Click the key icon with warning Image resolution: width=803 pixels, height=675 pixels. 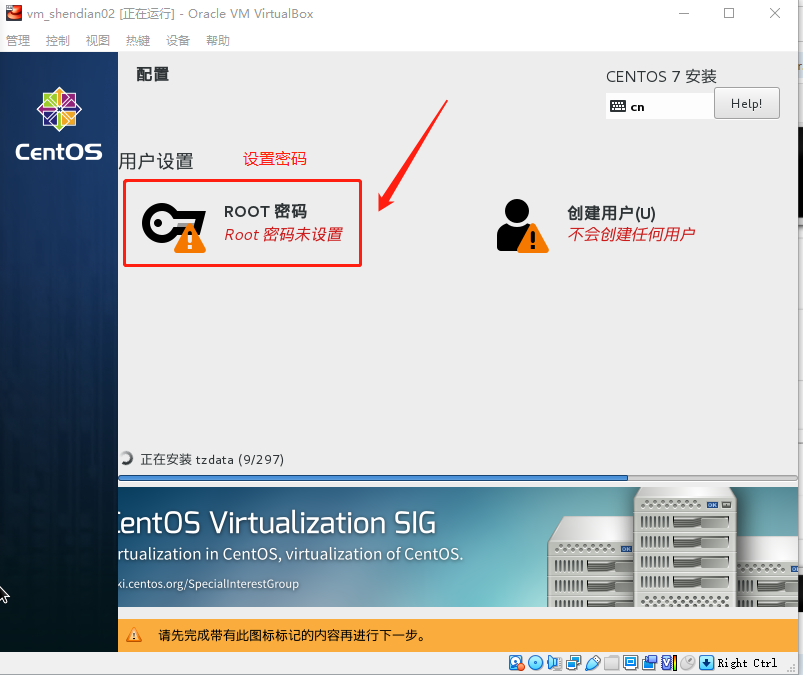[174, 227]
